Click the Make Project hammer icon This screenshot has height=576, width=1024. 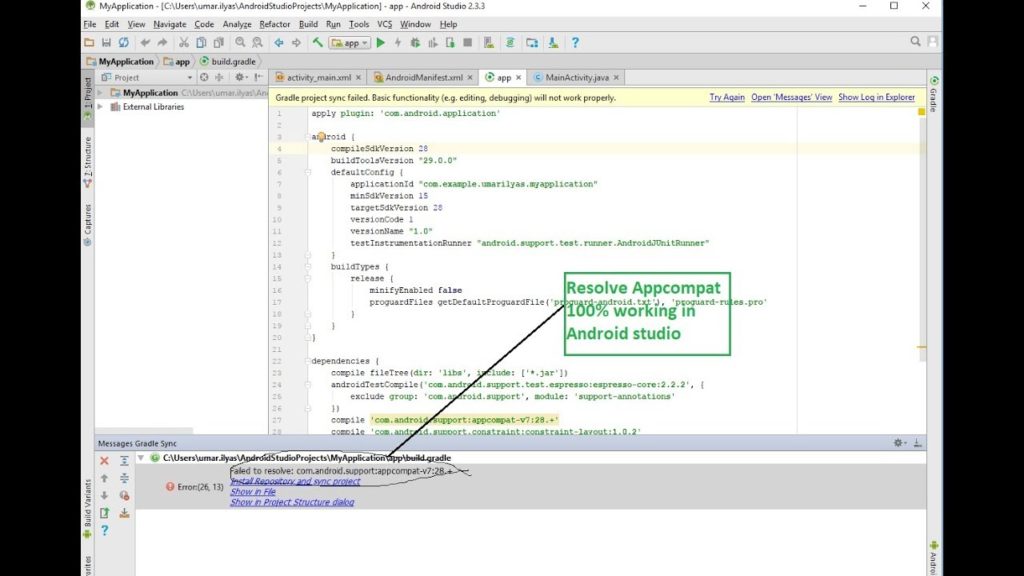coord(317,42)
